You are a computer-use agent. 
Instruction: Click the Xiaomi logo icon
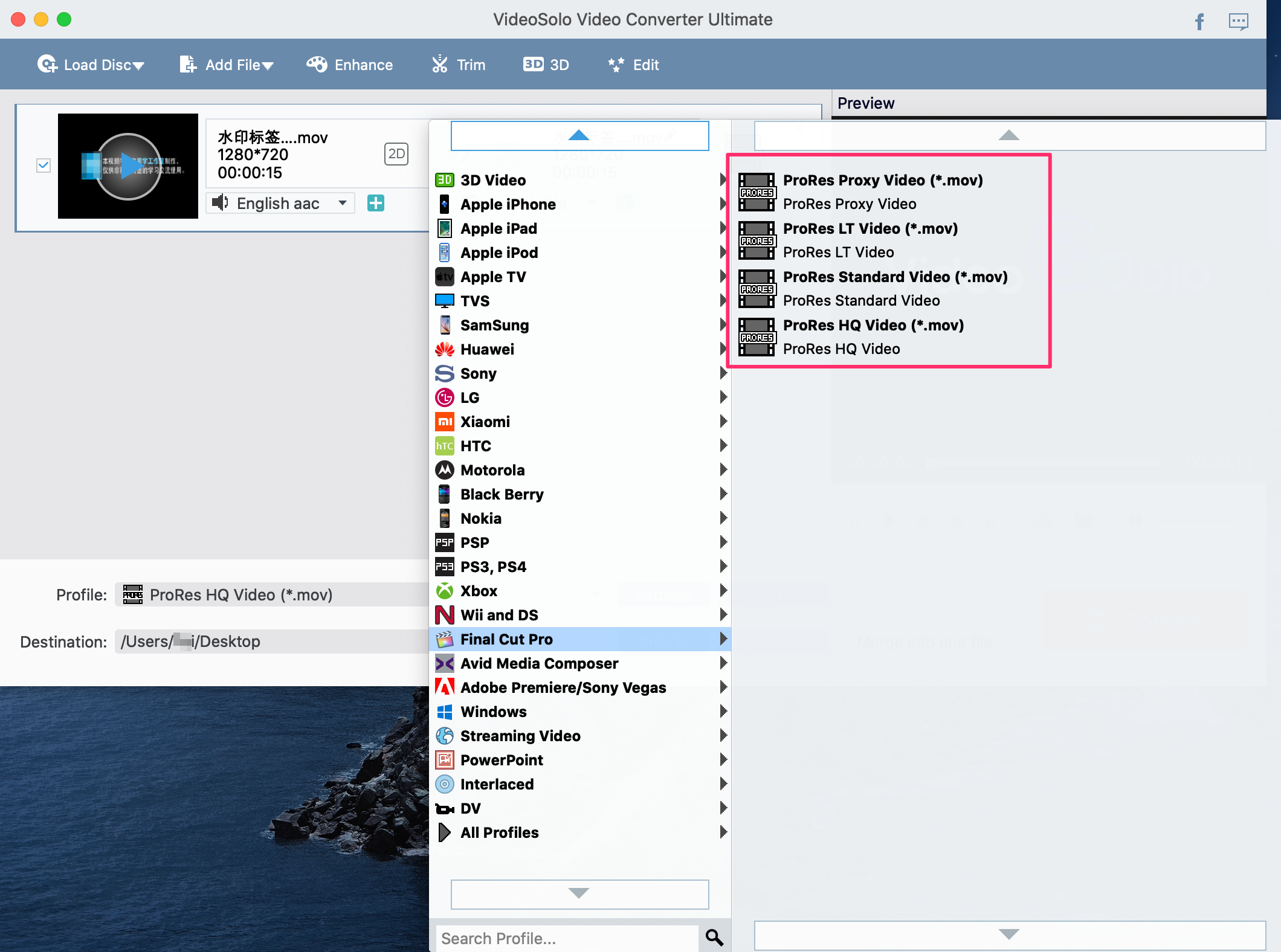tap(445, 422)
